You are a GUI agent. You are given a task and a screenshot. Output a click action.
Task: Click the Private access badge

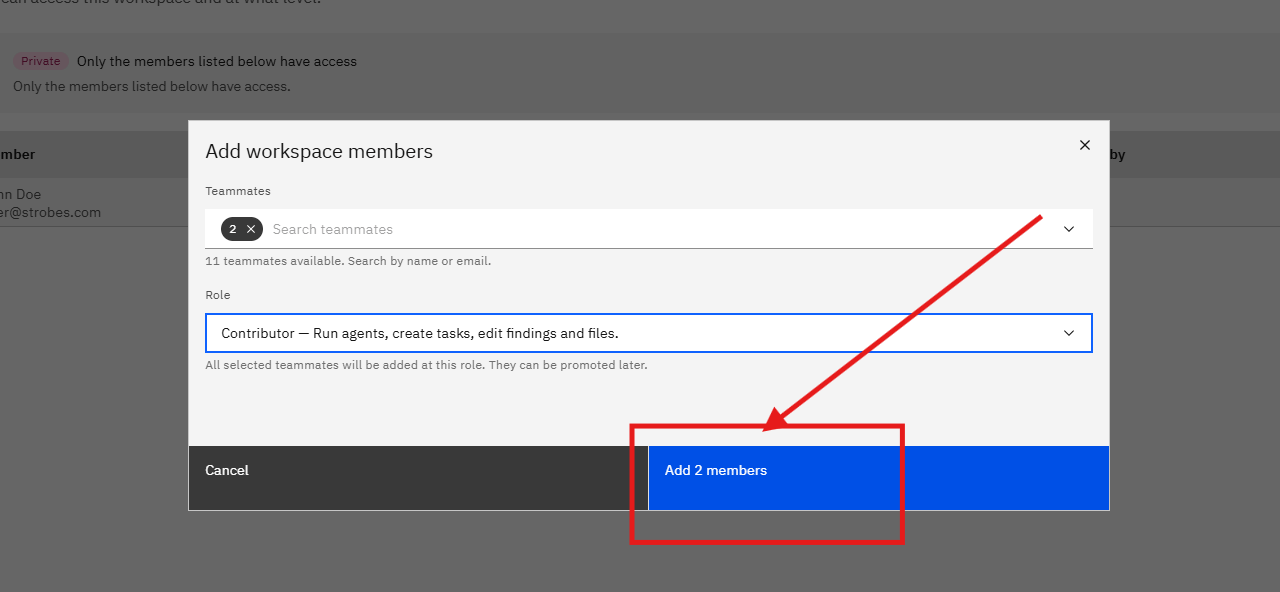tap(41, 61)
